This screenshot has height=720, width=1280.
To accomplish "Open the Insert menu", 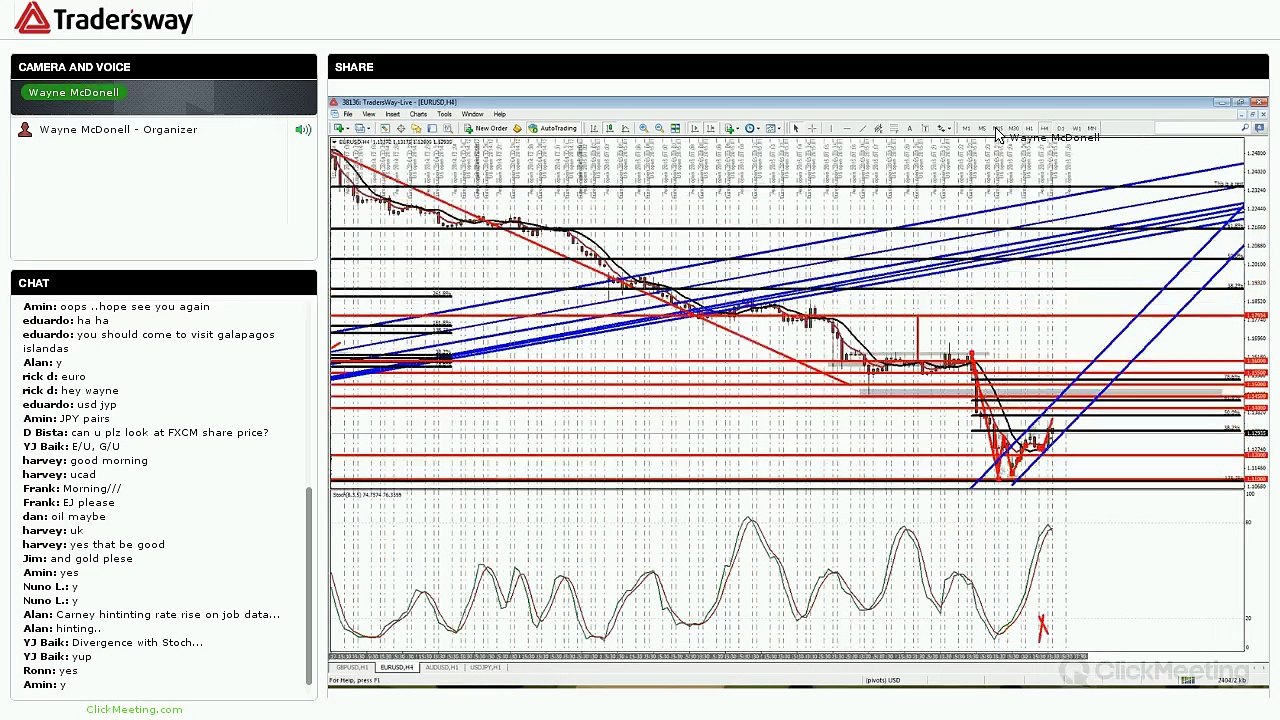I will [393, 114].
